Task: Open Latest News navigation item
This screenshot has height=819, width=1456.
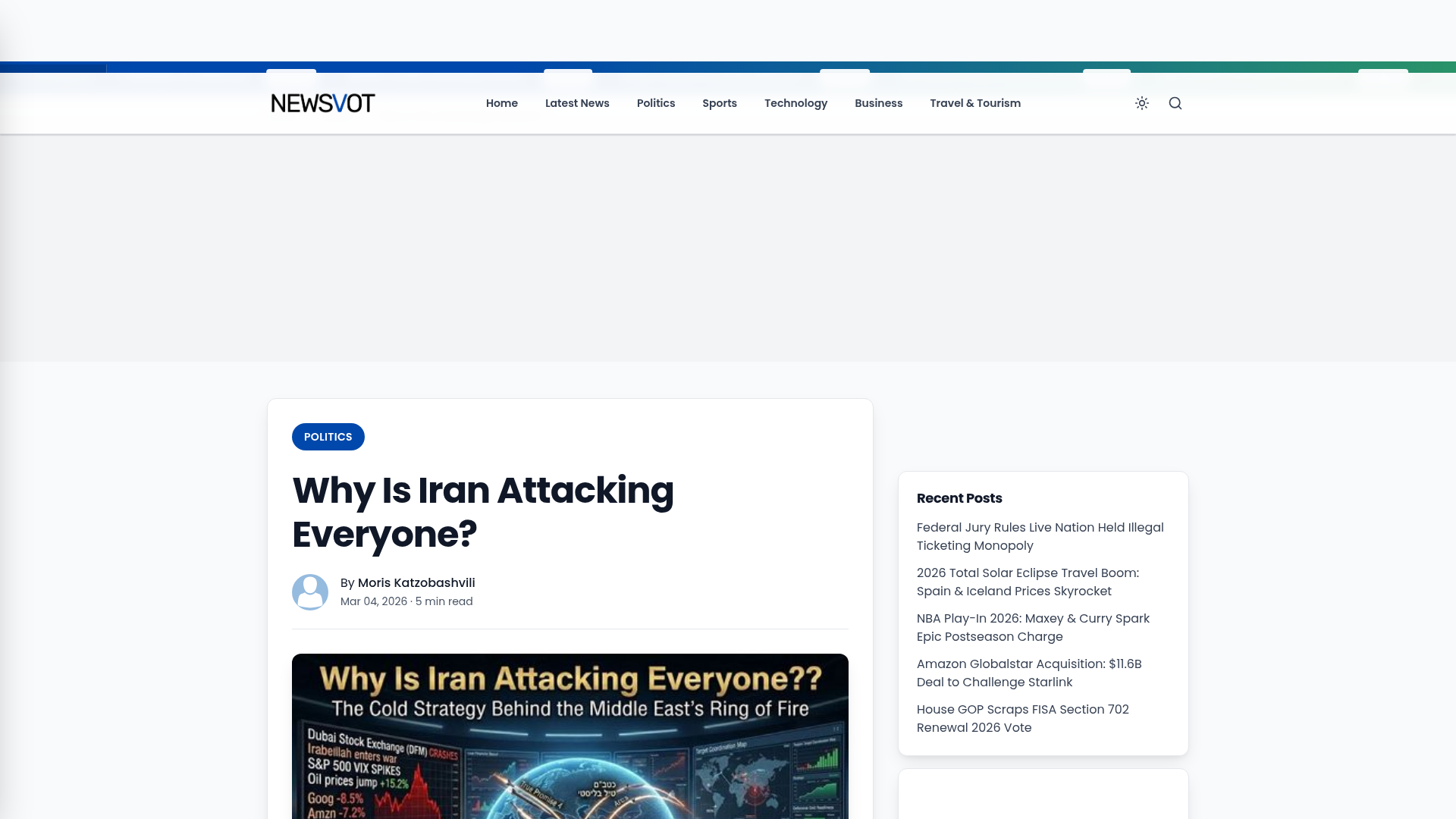Action: pos(577,103)
